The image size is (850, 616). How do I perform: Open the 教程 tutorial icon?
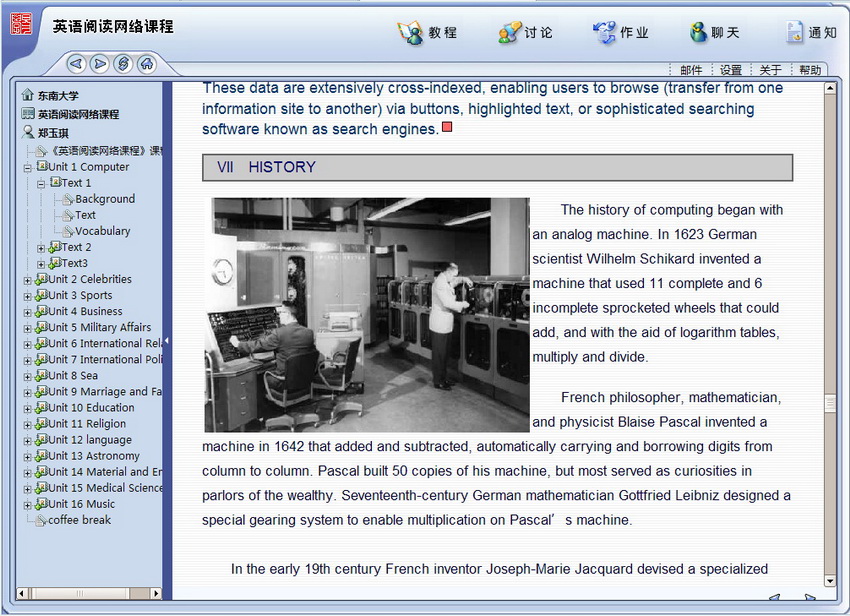[410, 33]
